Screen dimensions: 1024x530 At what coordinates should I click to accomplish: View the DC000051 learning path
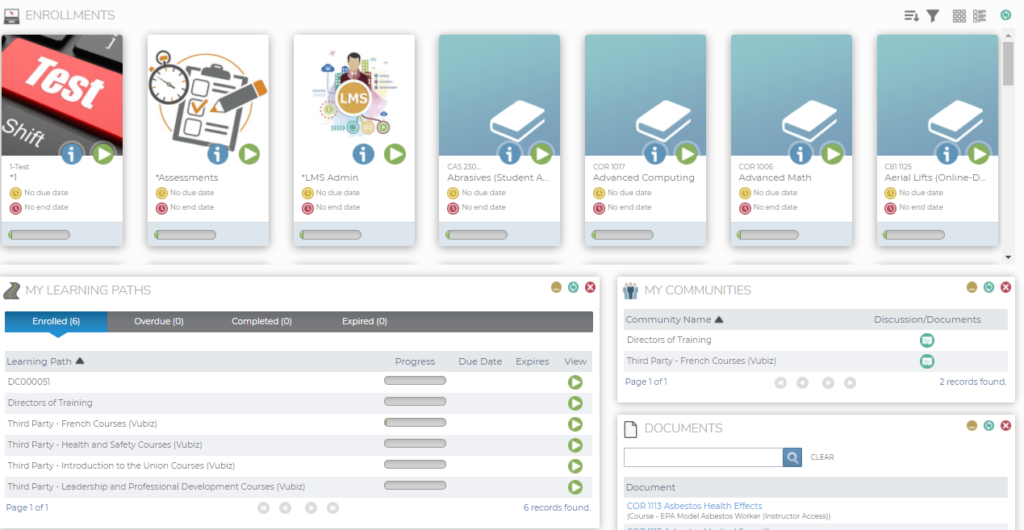point(575,382)
